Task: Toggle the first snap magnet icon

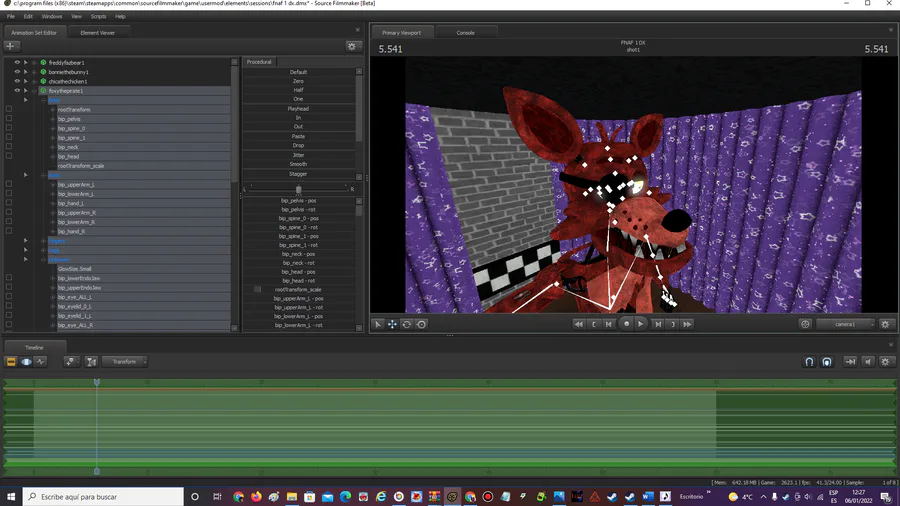Action: (x=809, y=361)
